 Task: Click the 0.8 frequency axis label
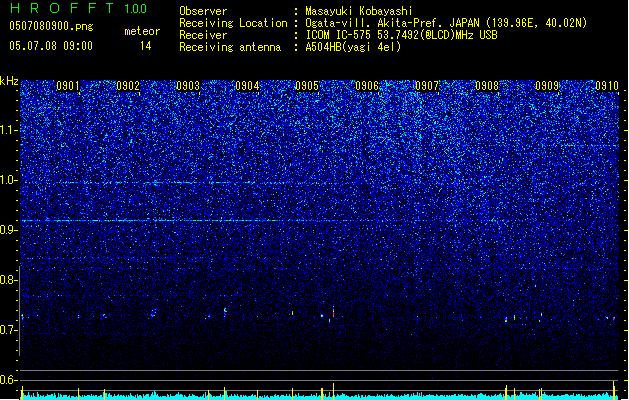[x=9, y=280]
